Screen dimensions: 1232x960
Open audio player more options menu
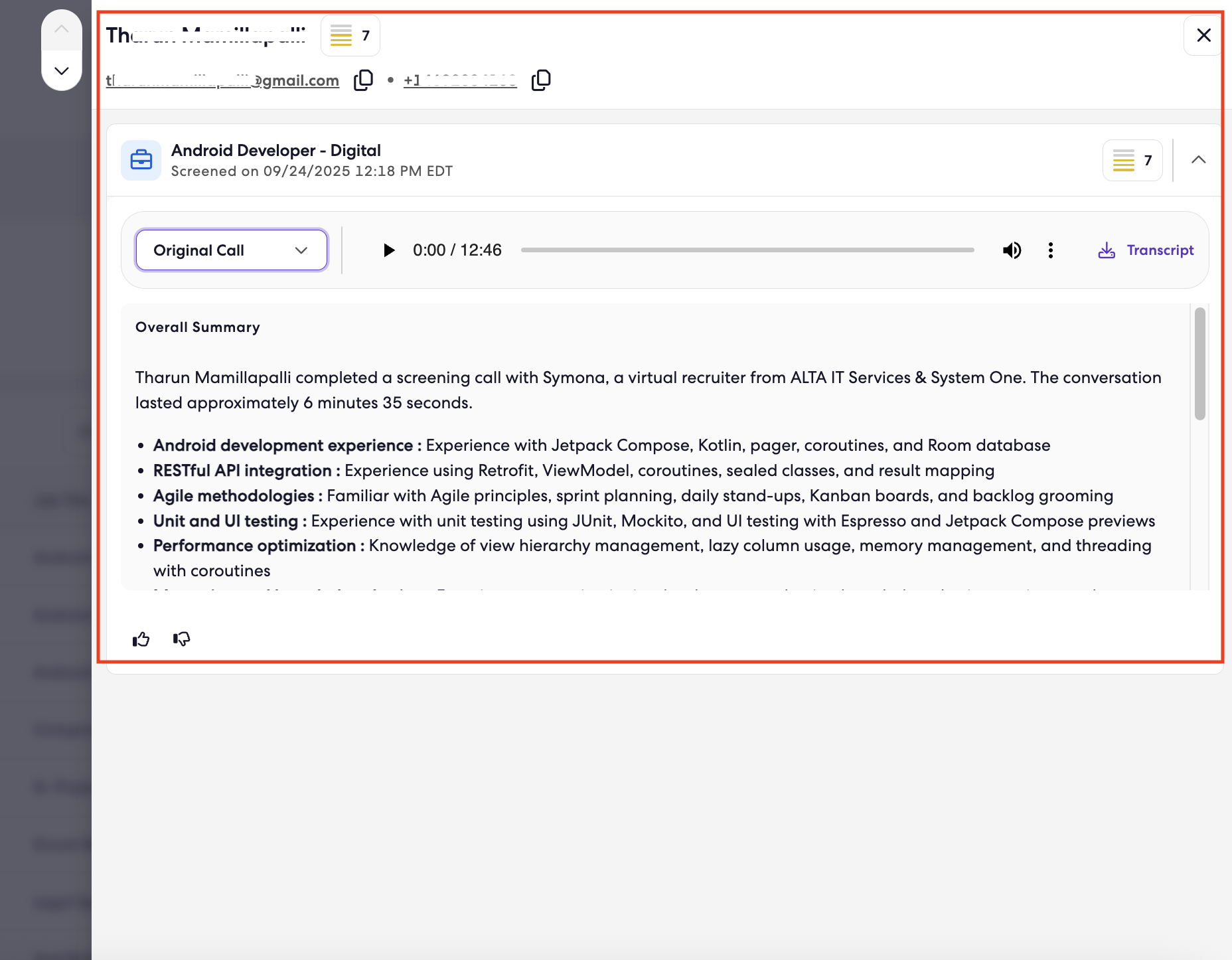pos(1050,250)
